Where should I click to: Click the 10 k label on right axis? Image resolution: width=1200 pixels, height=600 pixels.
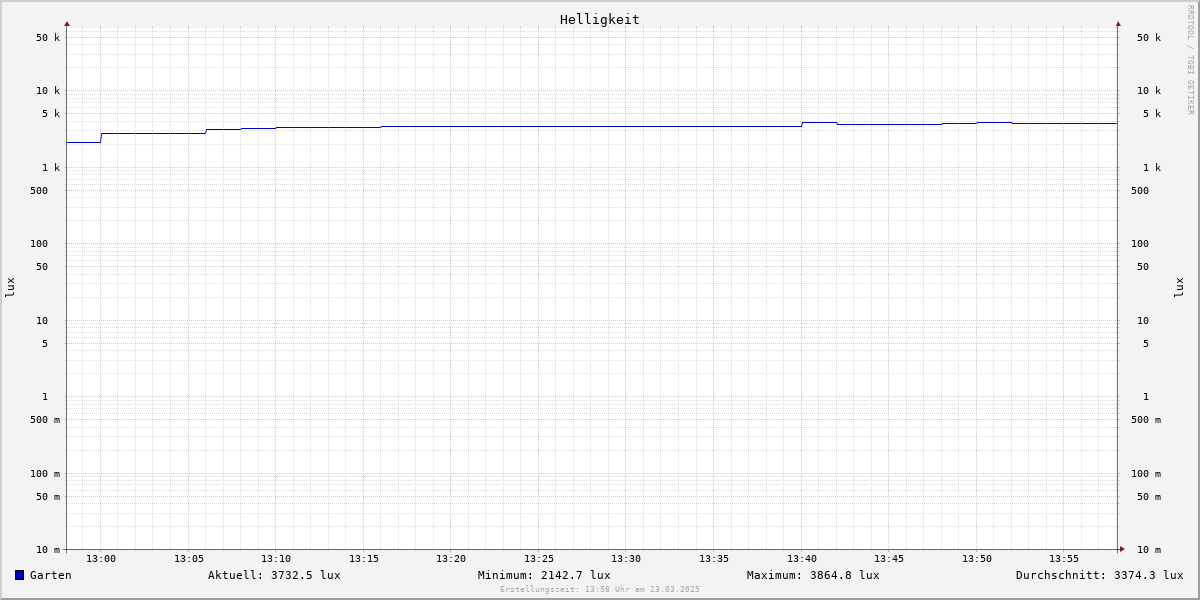pos(1149,90)
